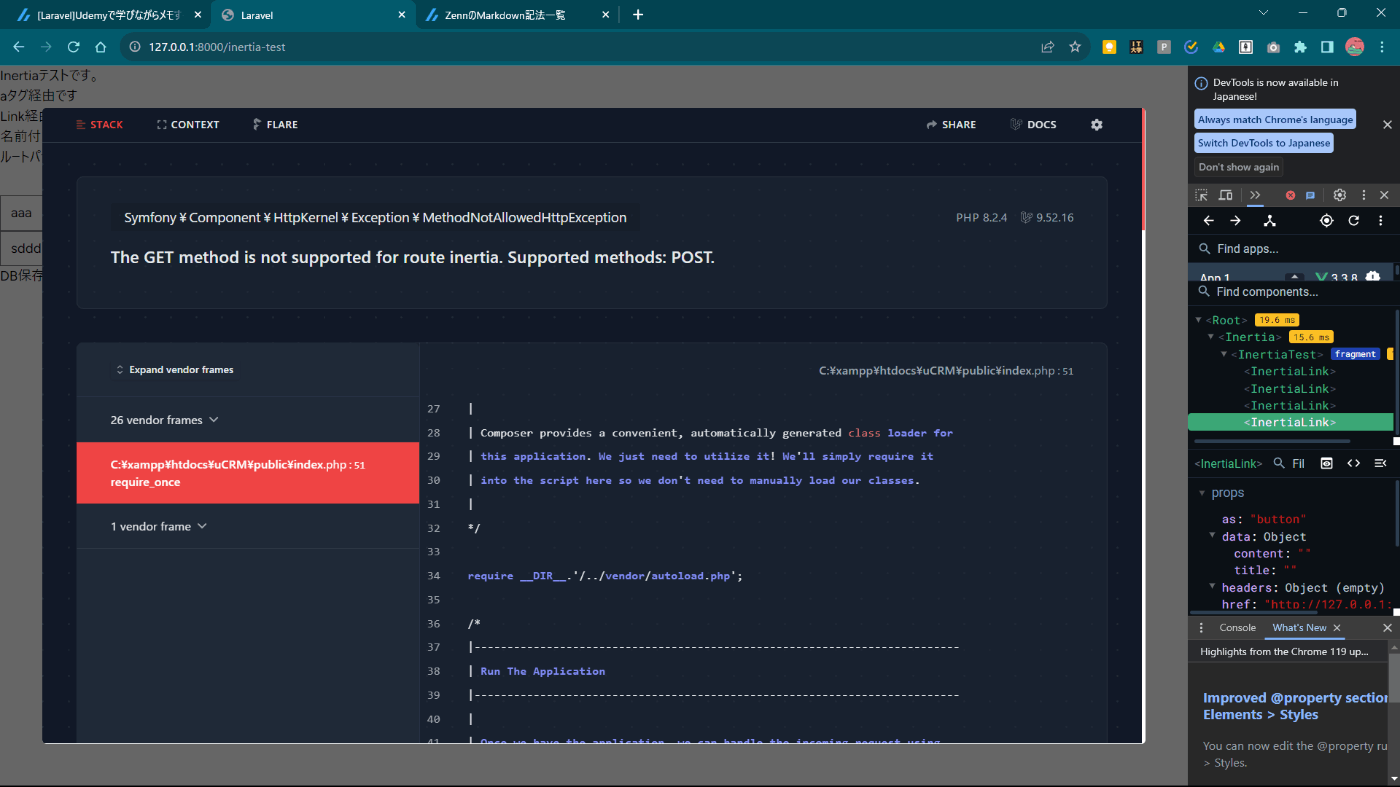Switch to the STACK tab
The width and height of the screenshot is (1400, 787).
pos(99,125)
